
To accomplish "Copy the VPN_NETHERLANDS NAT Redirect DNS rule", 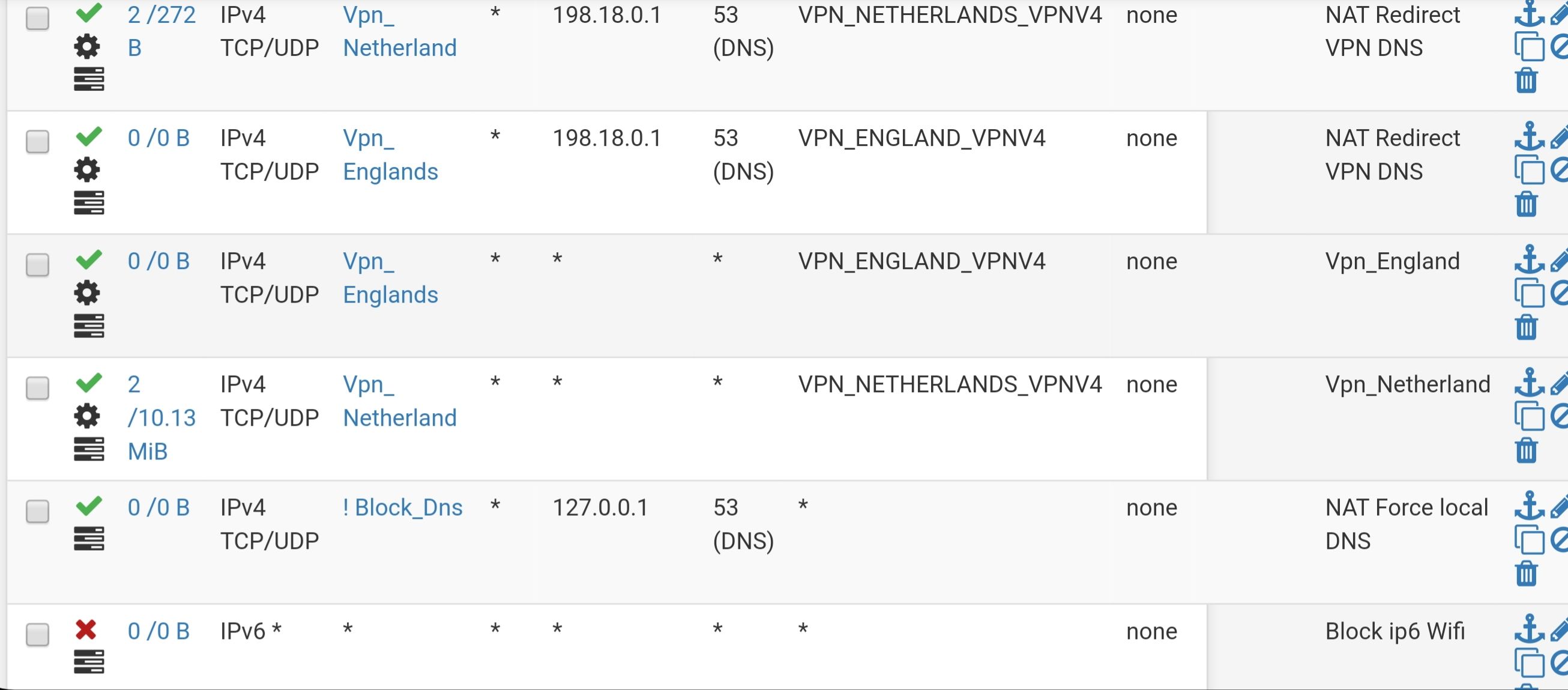I will pos(1528,47).
